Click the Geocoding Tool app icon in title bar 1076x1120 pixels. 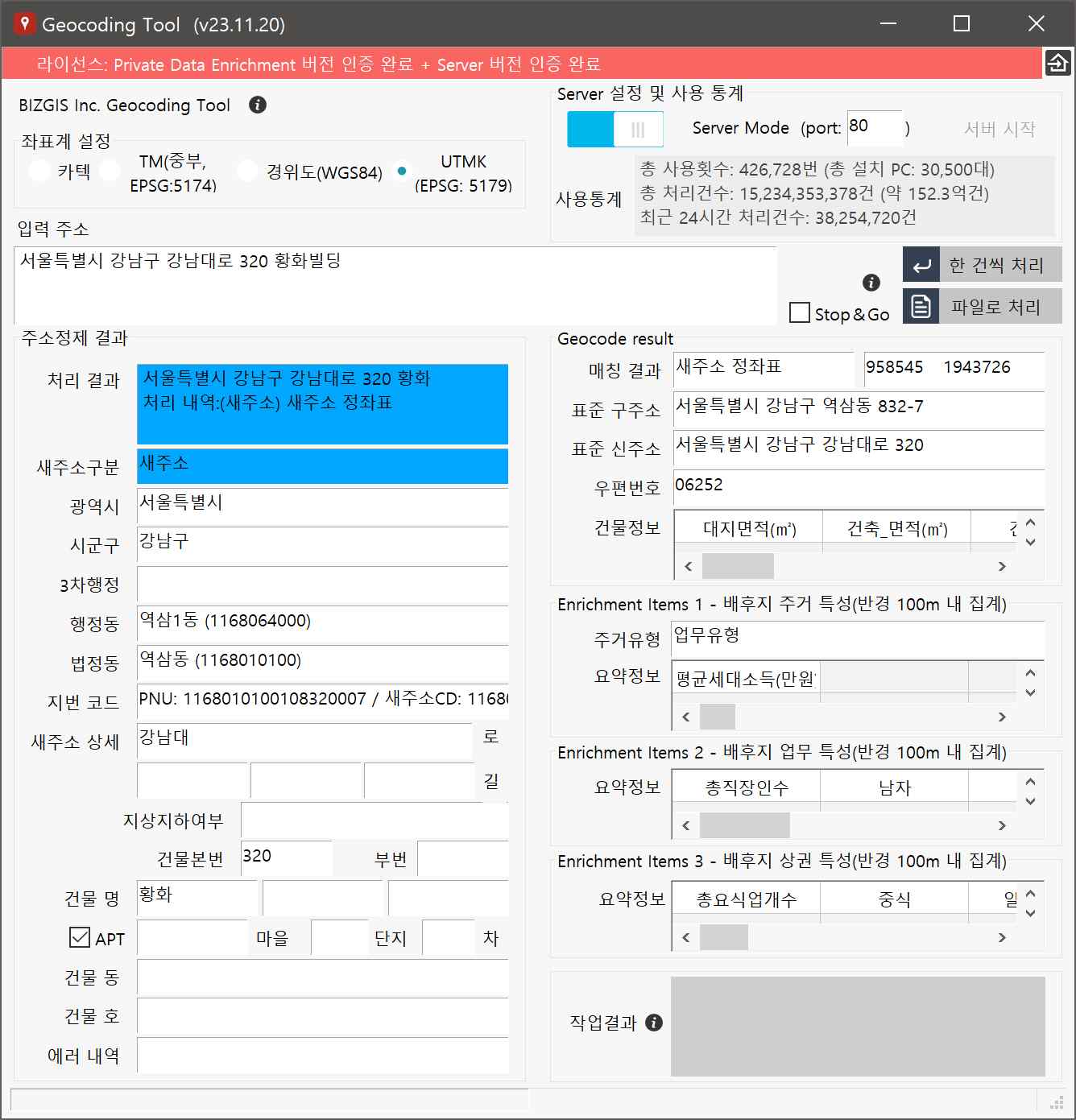tap(24, 24)
